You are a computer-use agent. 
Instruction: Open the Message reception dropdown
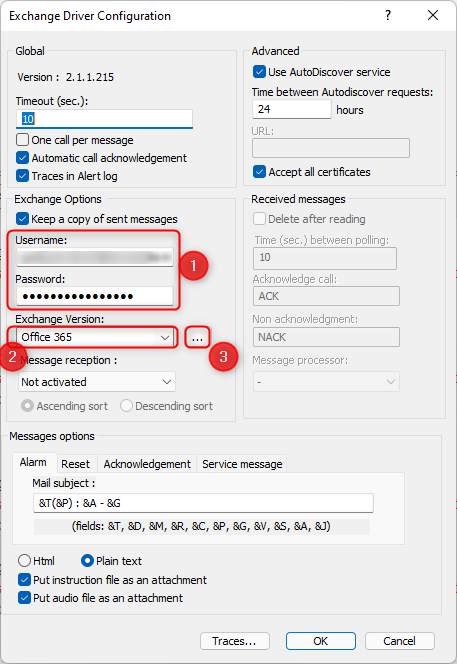click(x=97, y=382)
